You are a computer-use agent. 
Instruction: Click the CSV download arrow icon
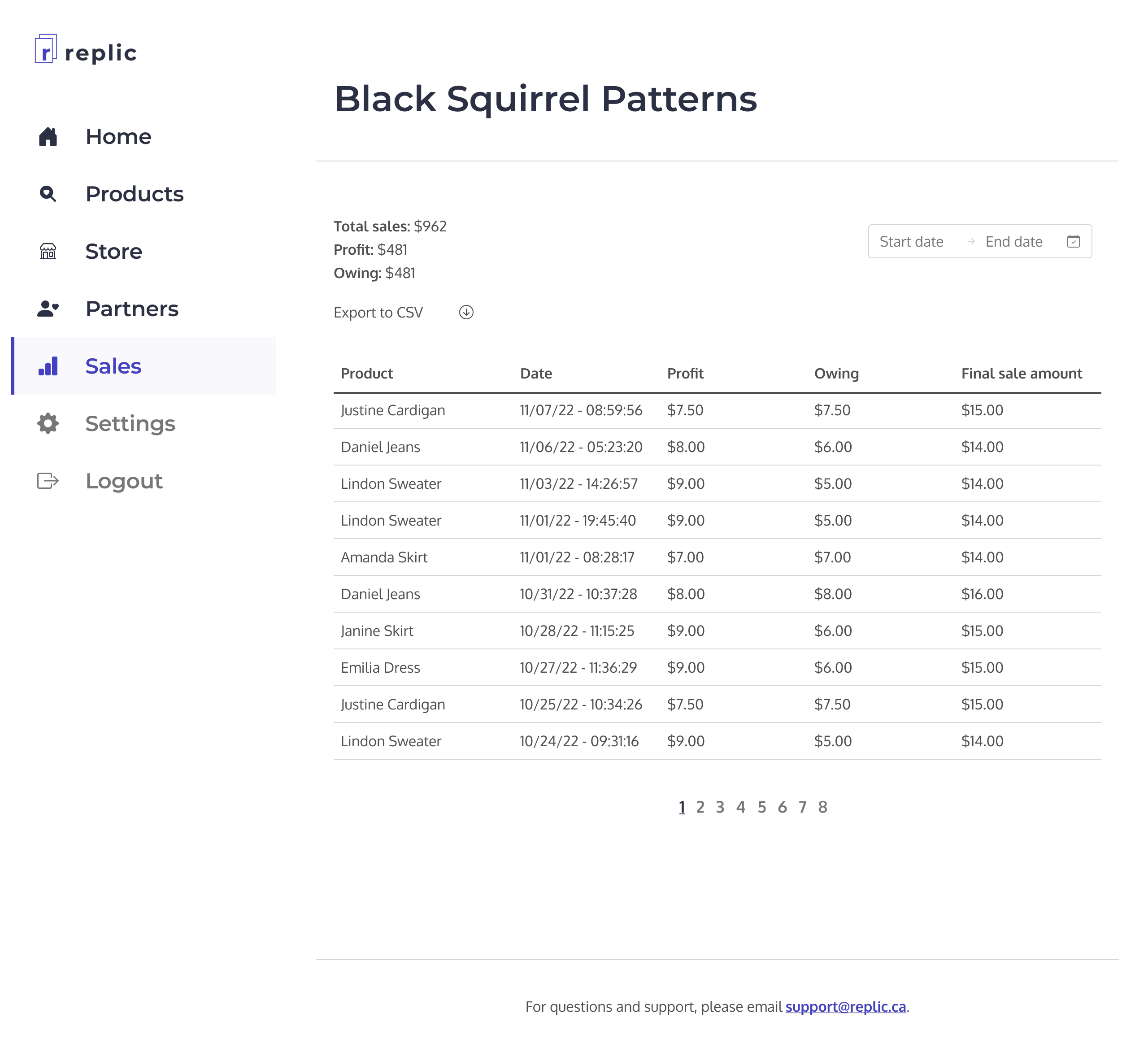pyautogui.click(x=466, y=312)
